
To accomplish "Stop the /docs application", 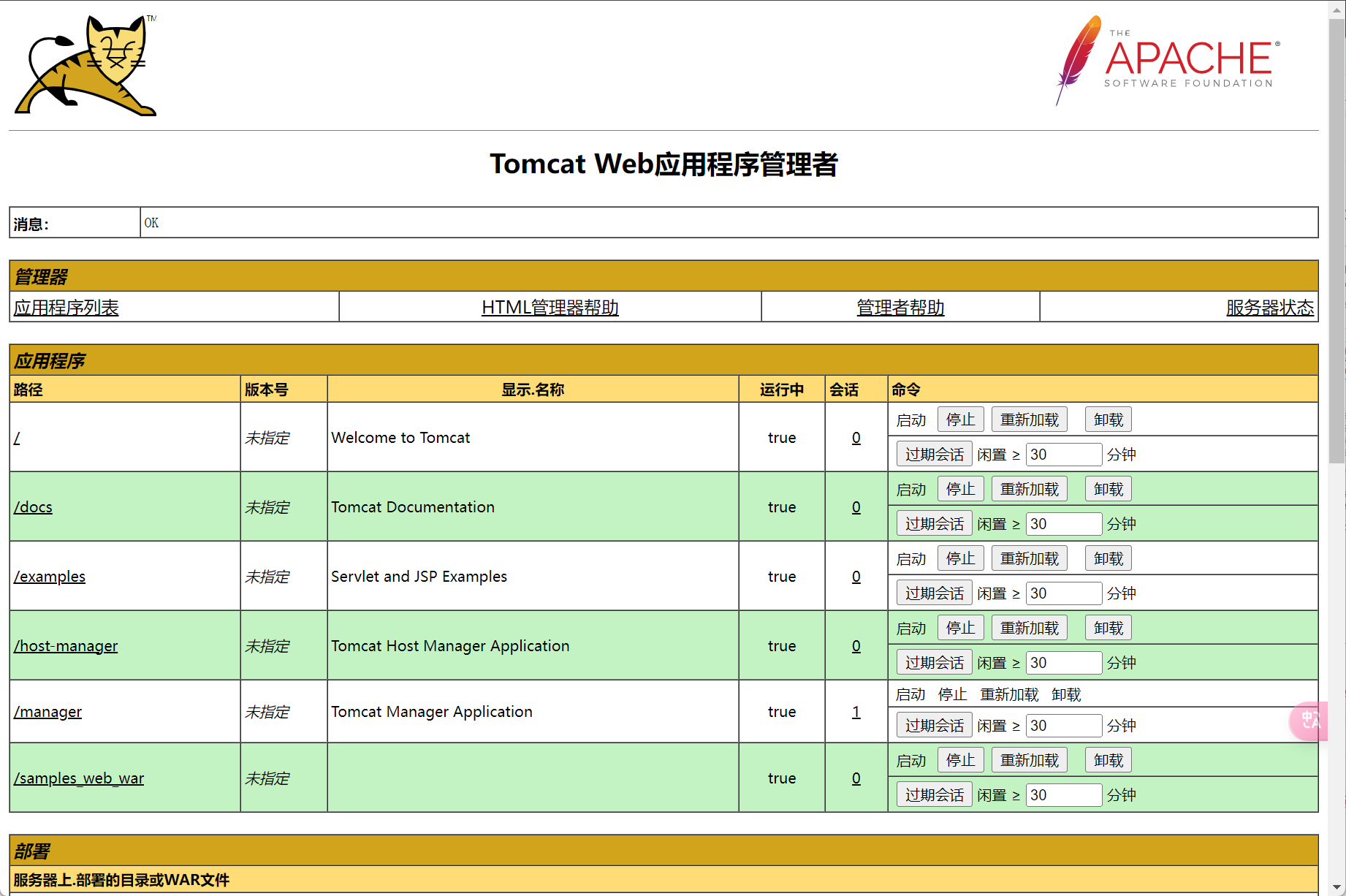I will (961, 489).
